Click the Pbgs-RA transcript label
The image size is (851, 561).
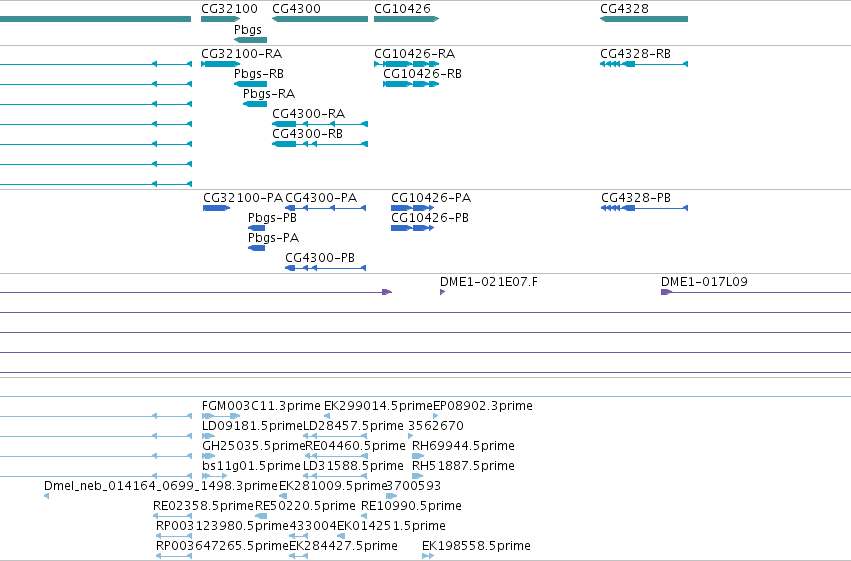tap(269, 94)
